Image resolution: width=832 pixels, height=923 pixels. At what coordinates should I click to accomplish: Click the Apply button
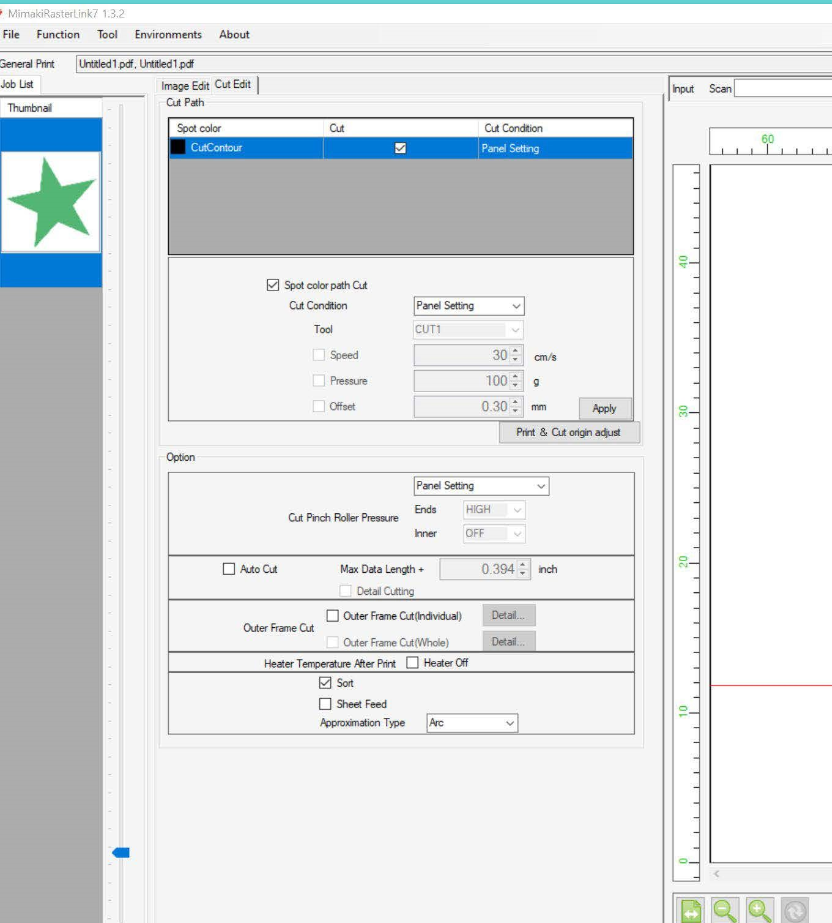(605, 409)
